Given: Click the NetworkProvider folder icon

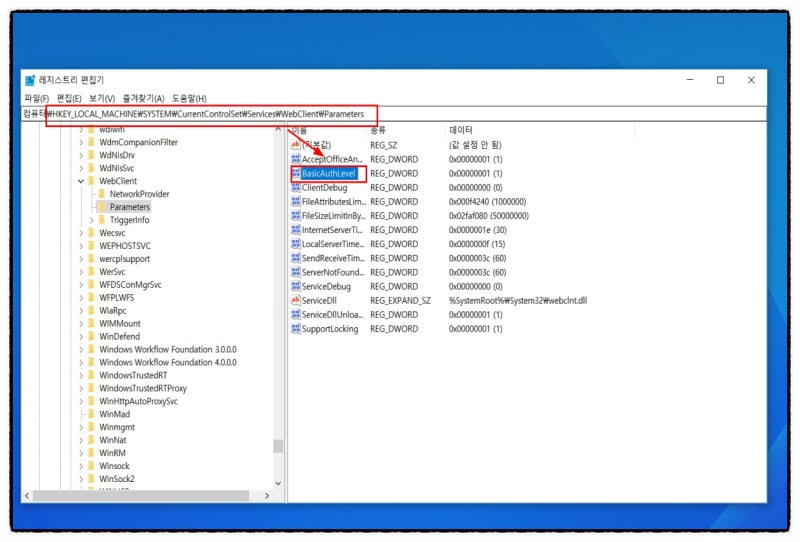Looking at the screenshot, I should pyautogui.click(x=102, y=194).
